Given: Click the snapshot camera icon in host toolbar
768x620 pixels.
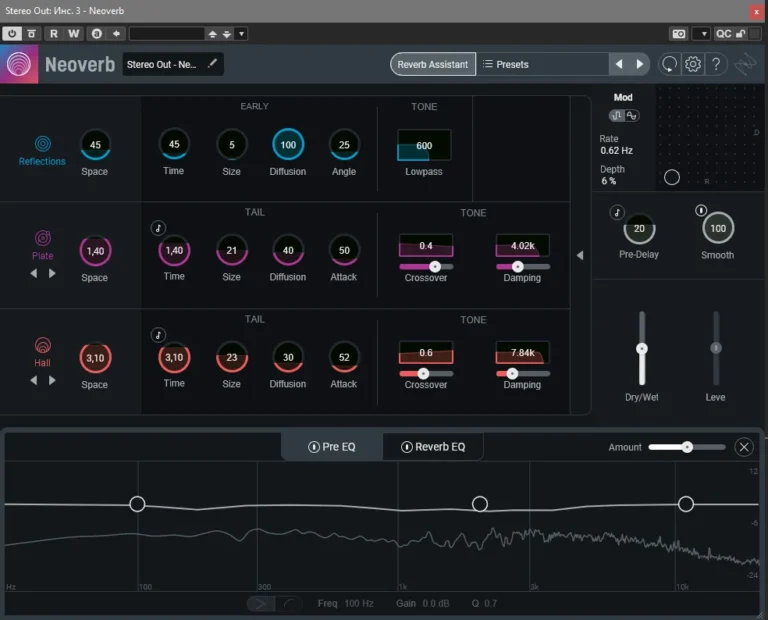Looking at the screenshot, I should (x=679, y=34).
